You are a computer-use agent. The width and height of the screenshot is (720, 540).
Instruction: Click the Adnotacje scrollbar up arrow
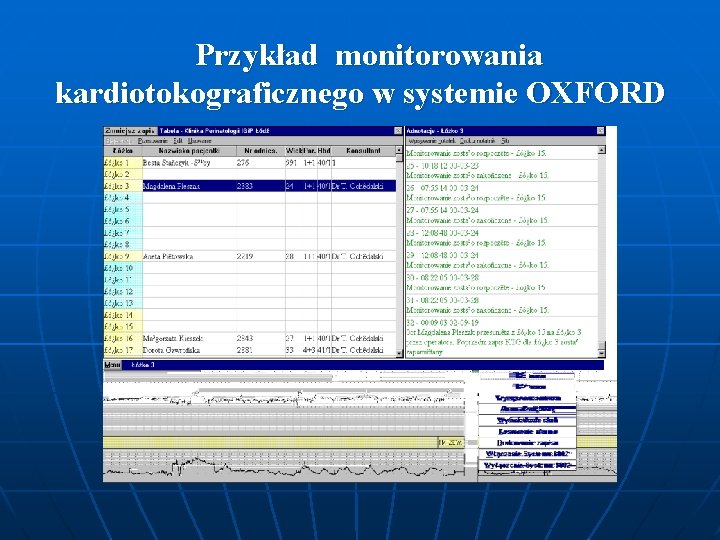tap(602, 150)
